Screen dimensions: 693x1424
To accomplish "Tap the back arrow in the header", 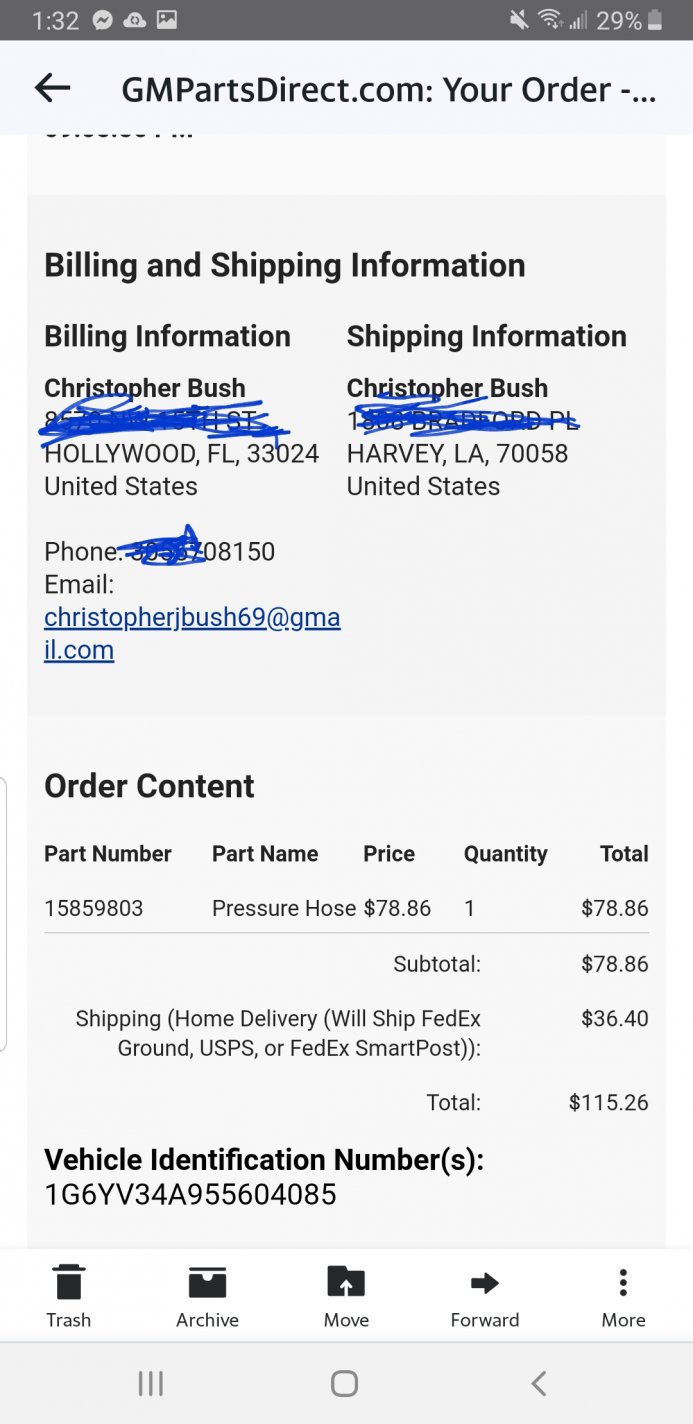I will [52, 88].
